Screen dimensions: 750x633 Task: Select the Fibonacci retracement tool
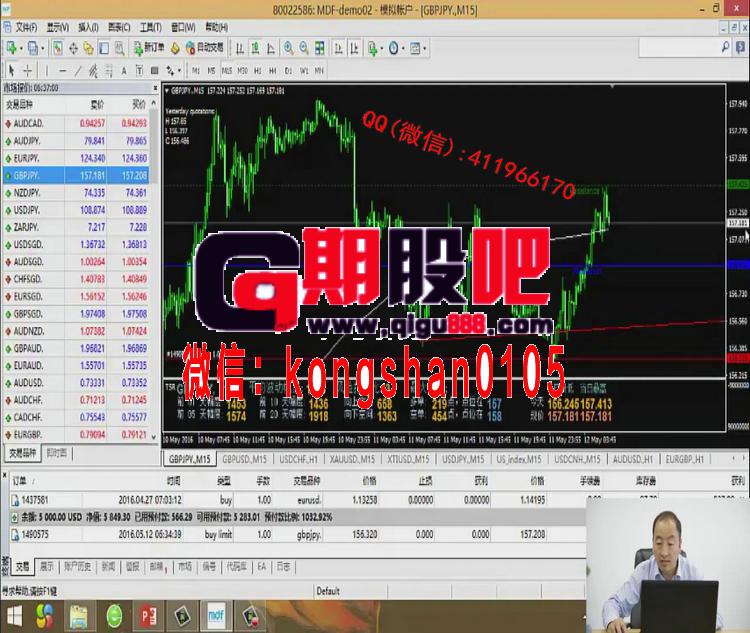pyautogui.click(x=109, y=71)
